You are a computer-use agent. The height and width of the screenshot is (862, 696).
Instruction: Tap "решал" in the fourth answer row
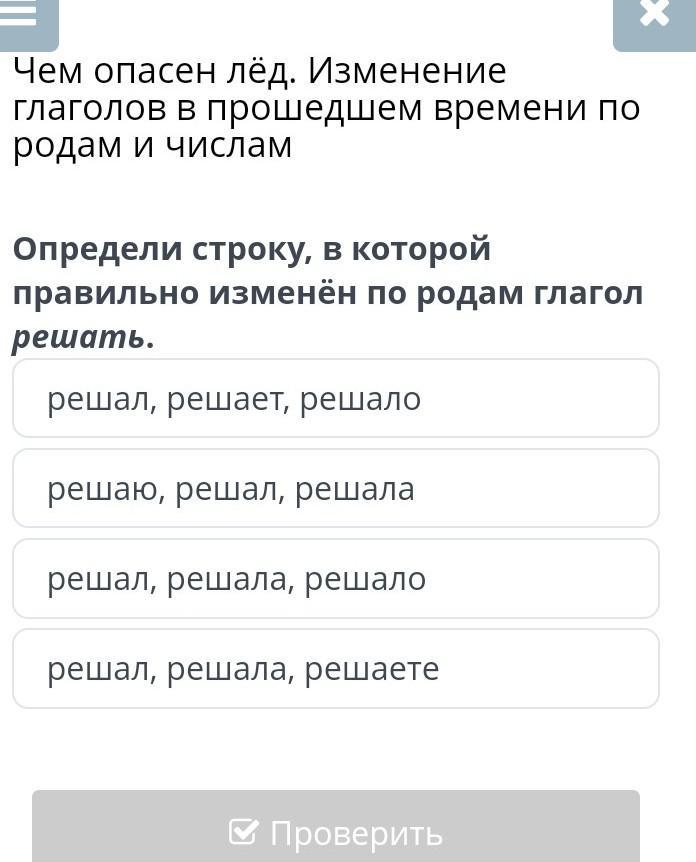98,669
